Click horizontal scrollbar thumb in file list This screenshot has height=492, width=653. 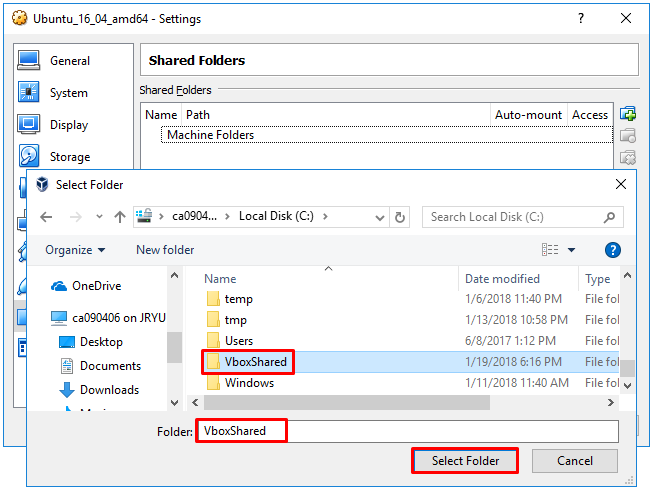[346, 403]
